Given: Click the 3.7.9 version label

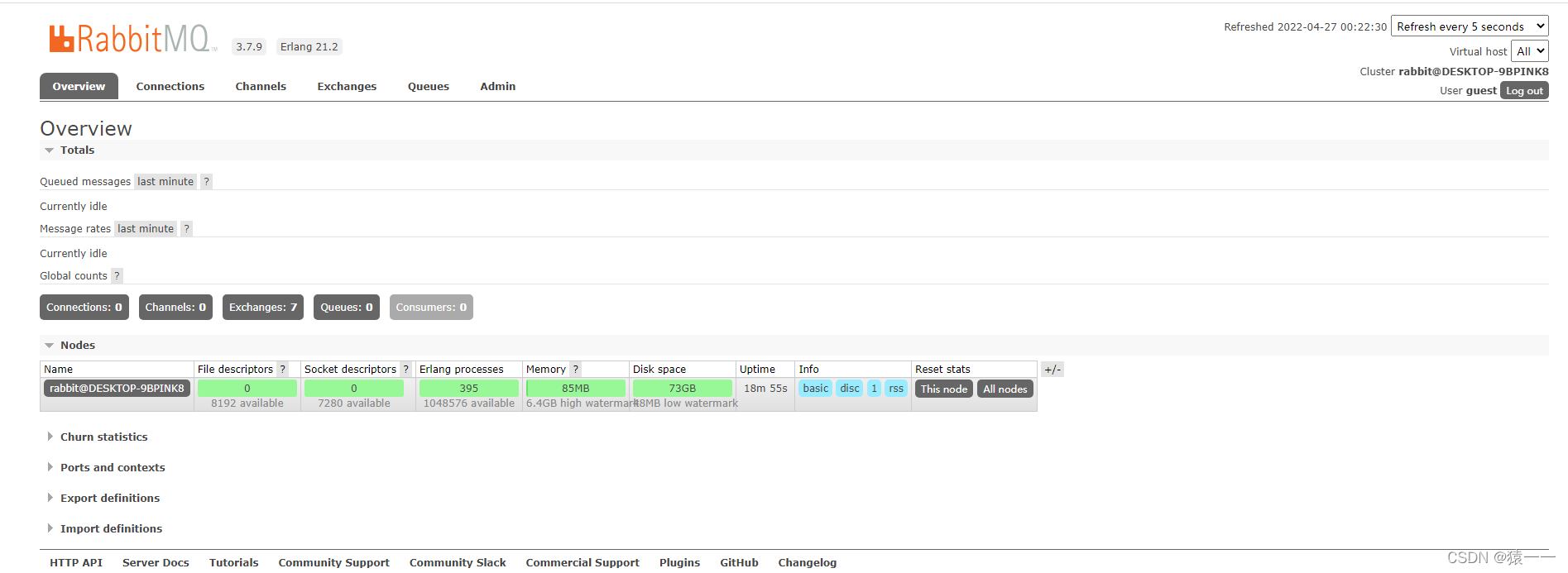Looking at the screenshot, I should click(x=249, y=47).
